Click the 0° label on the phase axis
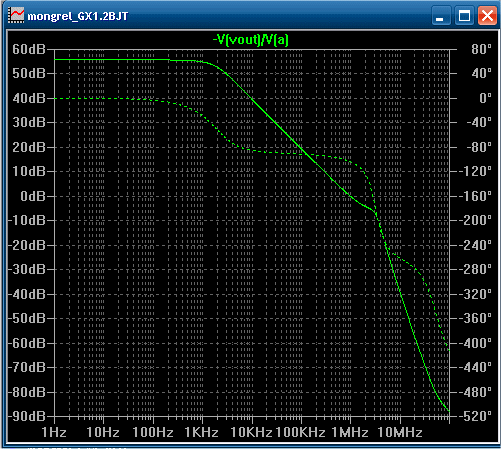The width and height of the screenshot is (501, 449). coord(485,98)
